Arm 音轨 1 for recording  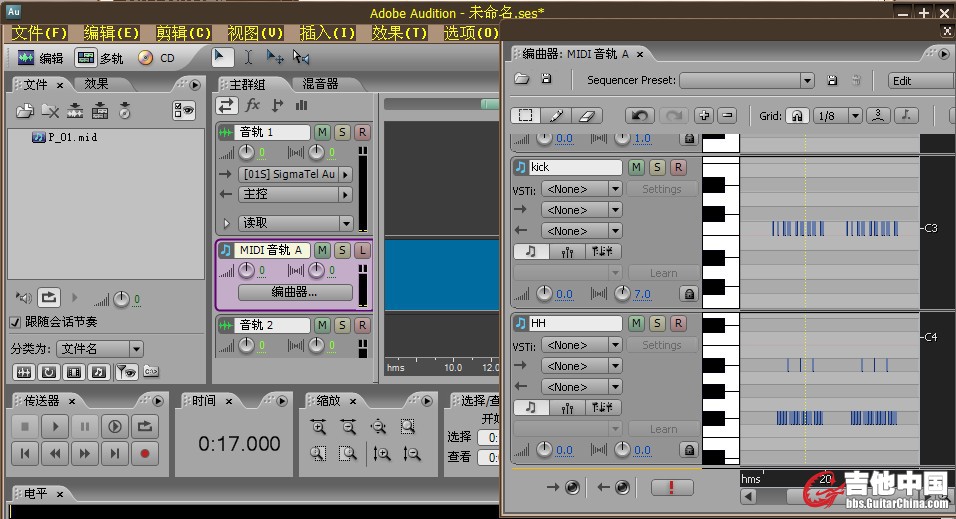click(x=362, y=132)
